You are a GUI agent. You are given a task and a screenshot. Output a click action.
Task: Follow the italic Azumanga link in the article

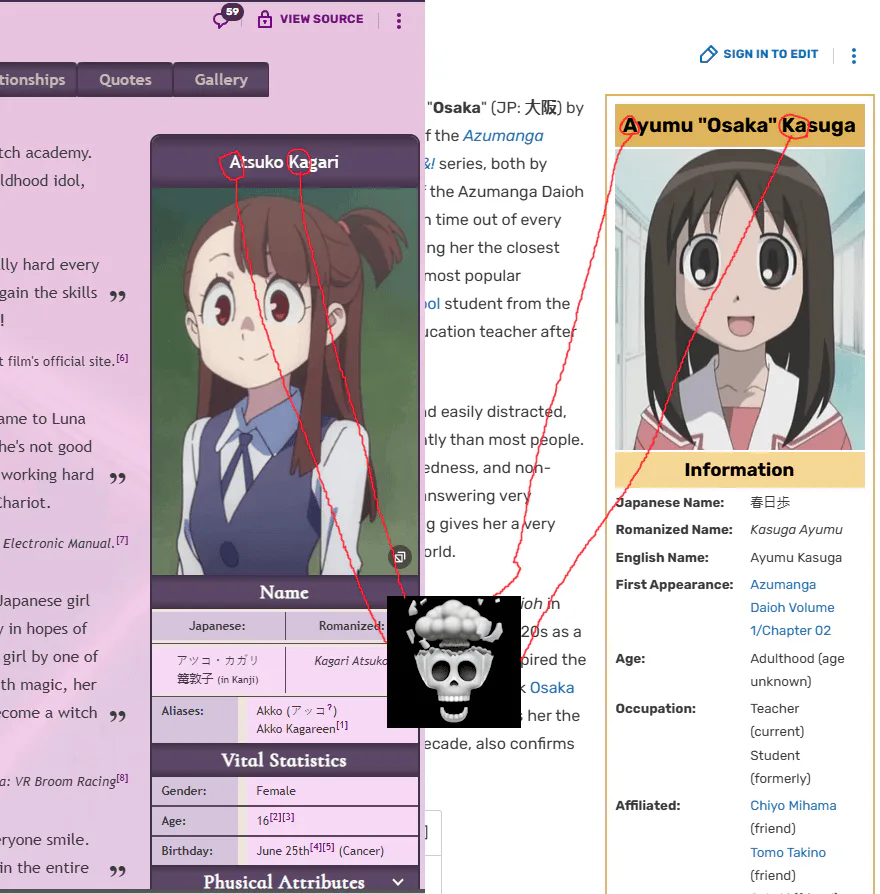tap(503, 136)
